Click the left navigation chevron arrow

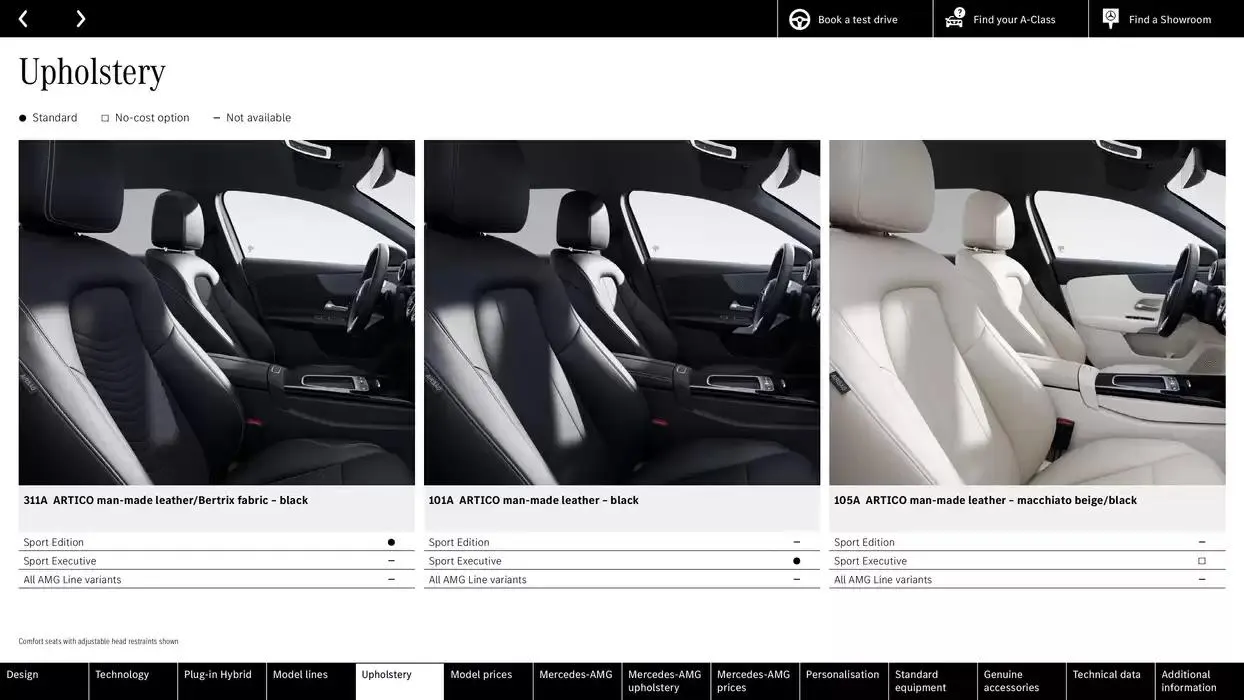(x=22, y=18)
